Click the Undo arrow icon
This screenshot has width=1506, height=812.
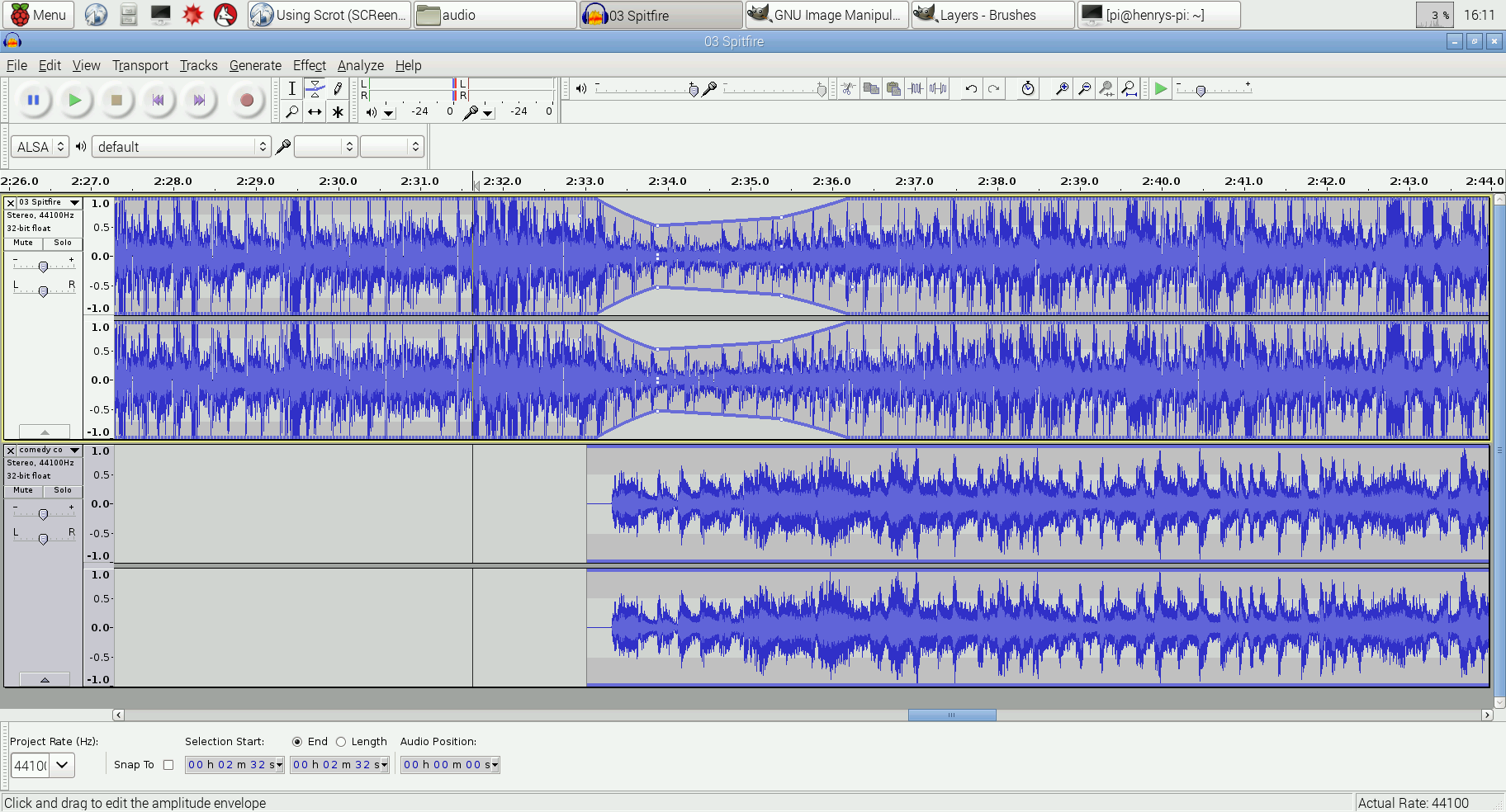pos(971,89)
